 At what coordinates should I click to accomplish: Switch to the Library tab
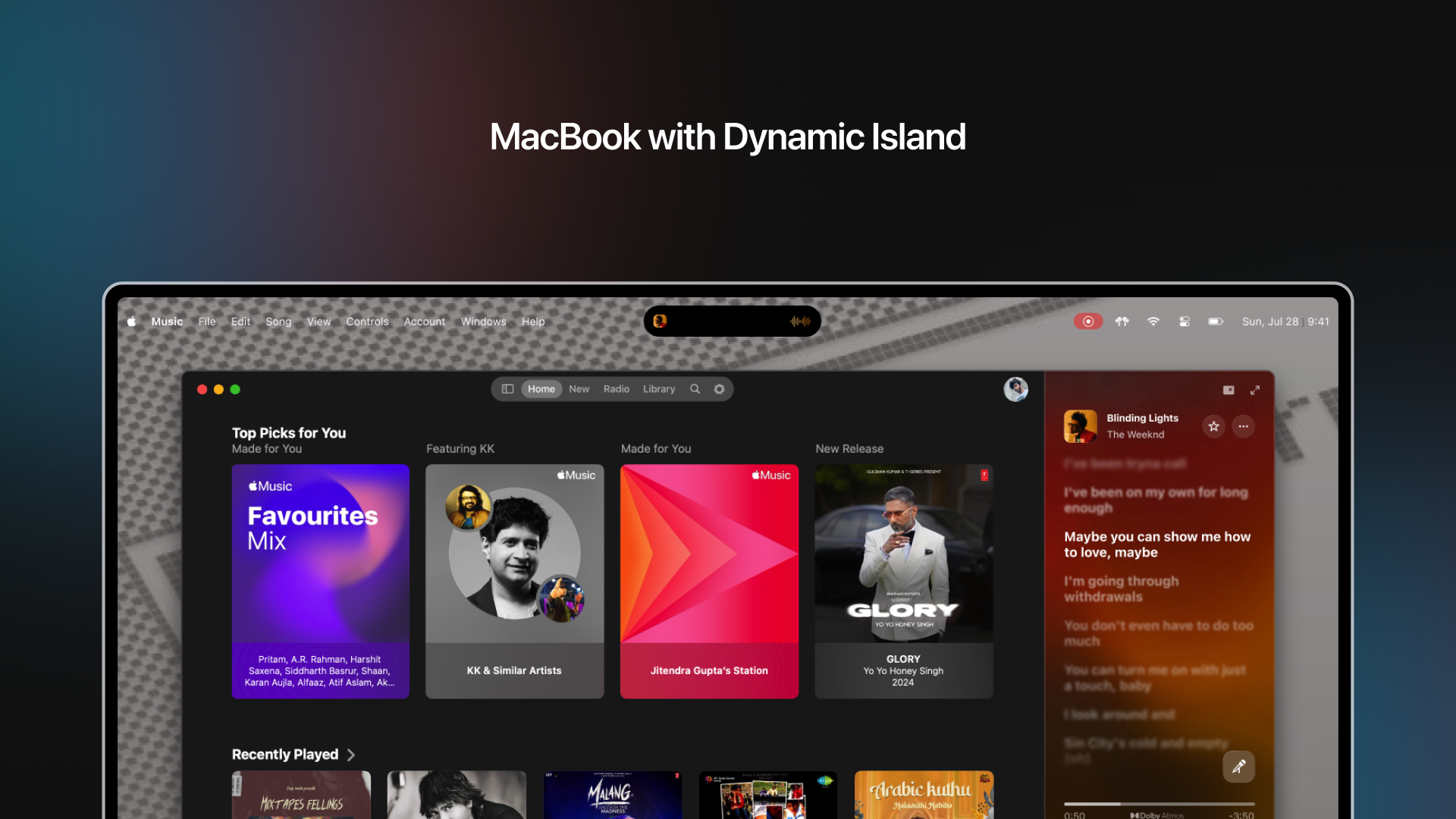click(659, 389)
